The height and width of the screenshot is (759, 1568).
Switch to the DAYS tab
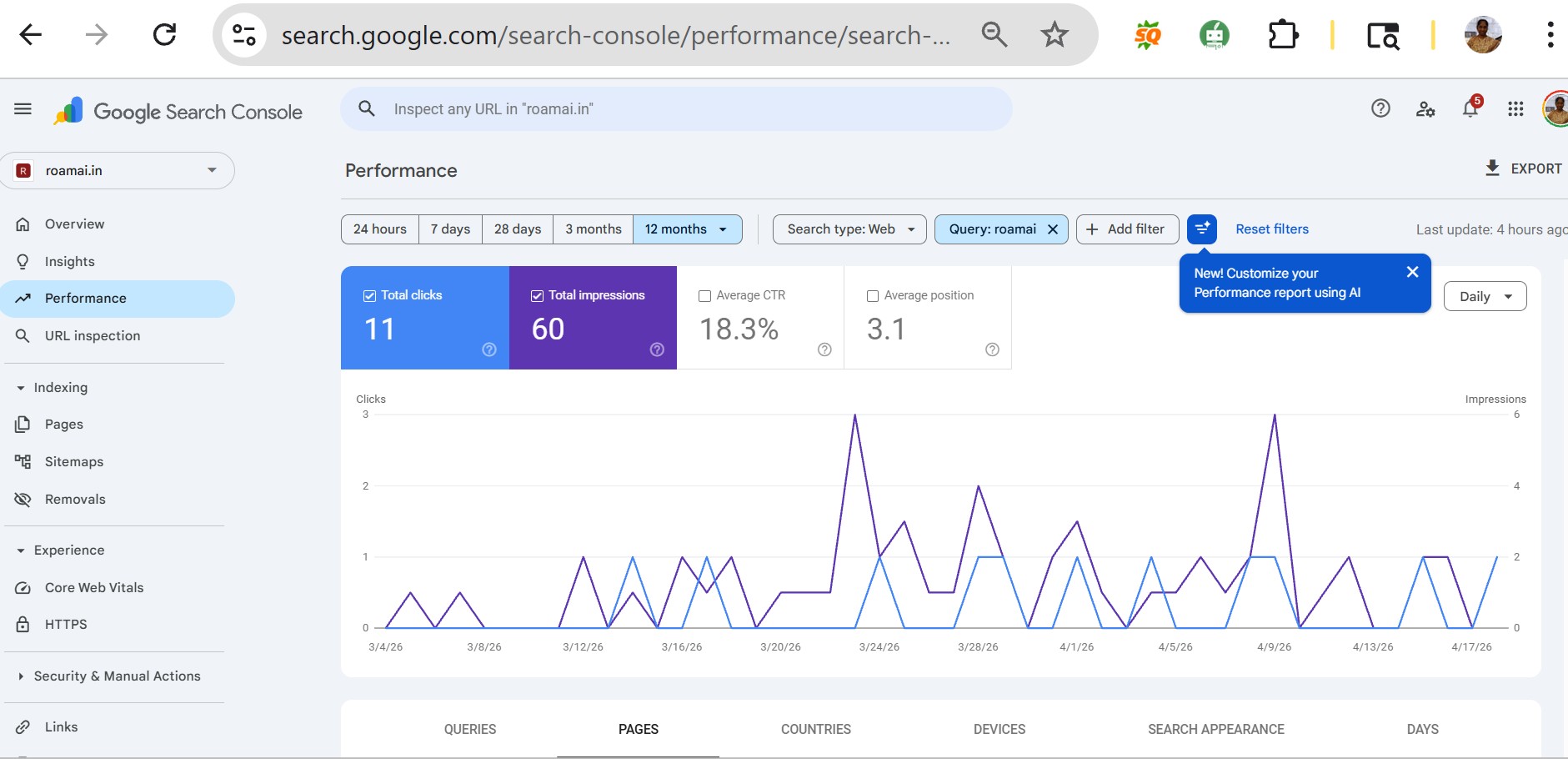pos(1423,729)
